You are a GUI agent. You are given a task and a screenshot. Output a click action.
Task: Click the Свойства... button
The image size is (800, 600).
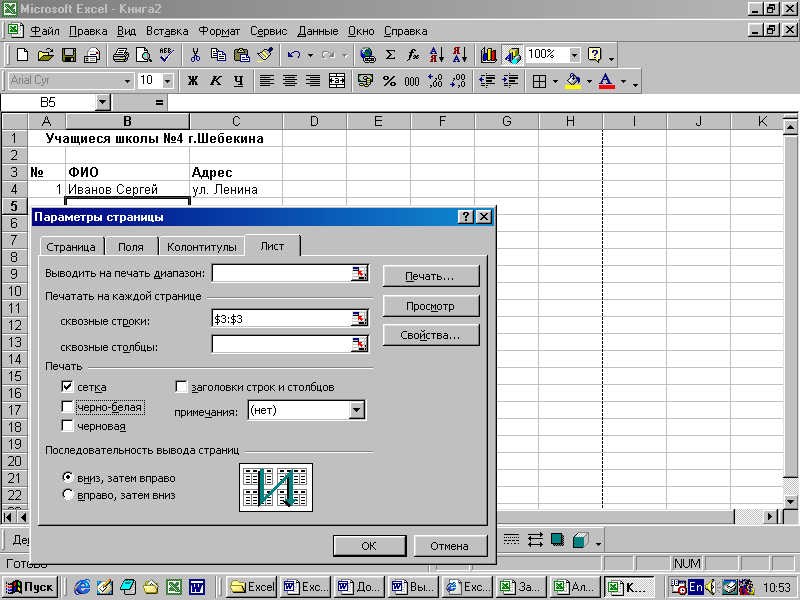click(431, 335)
